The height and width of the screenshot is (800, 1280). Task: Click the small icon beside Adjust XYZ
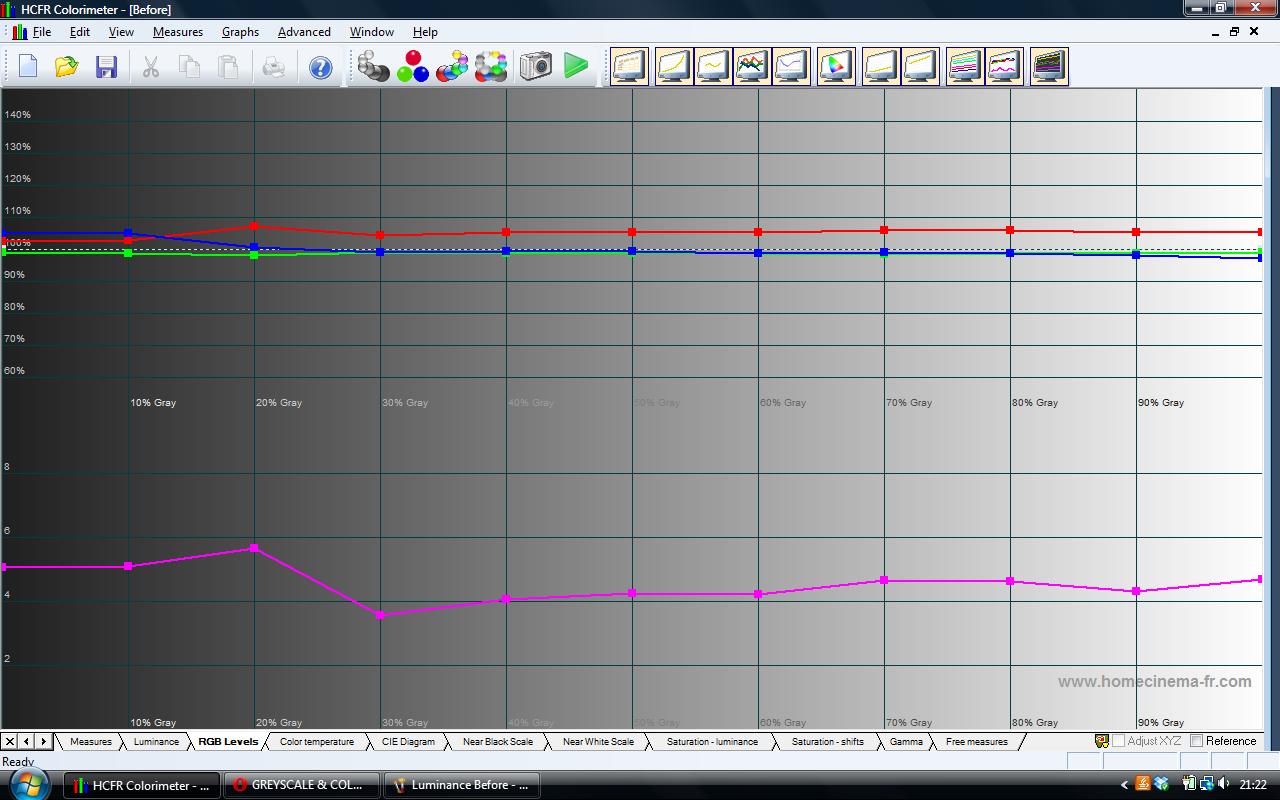click(x=1102, y=741)
